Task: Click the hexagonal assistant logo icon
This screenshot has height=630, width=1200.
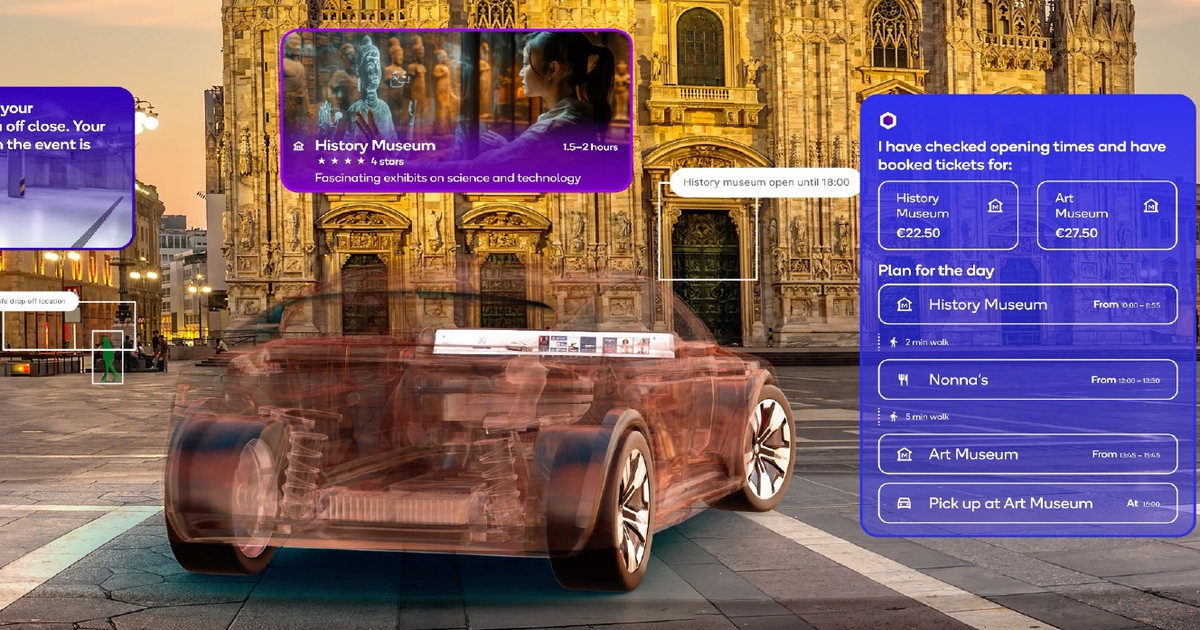Action: point(887,120)
